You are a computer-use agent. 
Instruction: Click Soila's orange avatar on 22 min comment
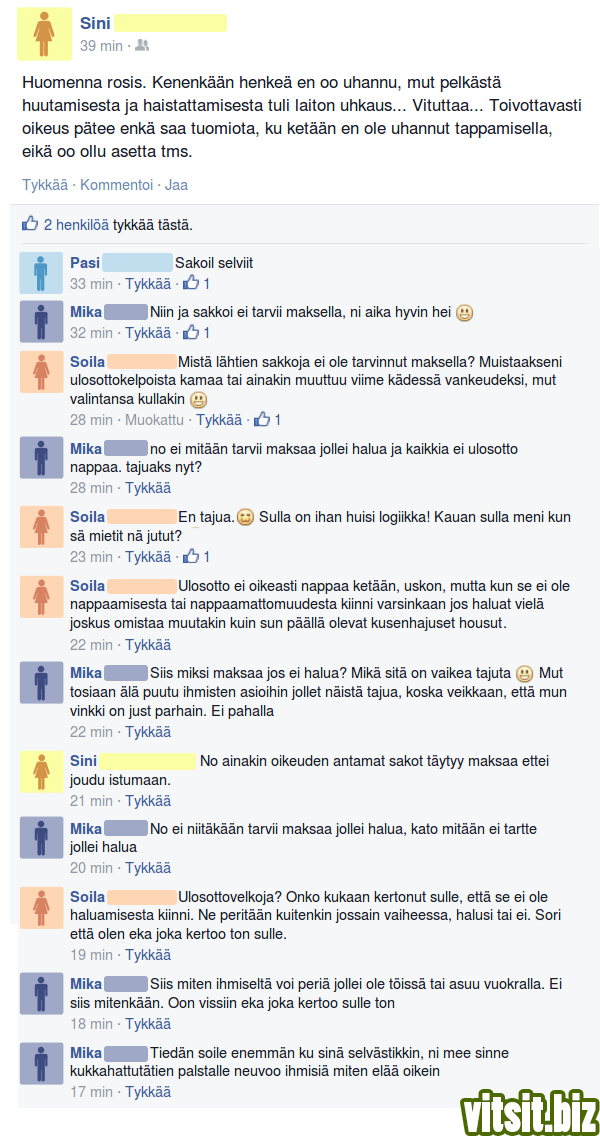pos(41,597)
